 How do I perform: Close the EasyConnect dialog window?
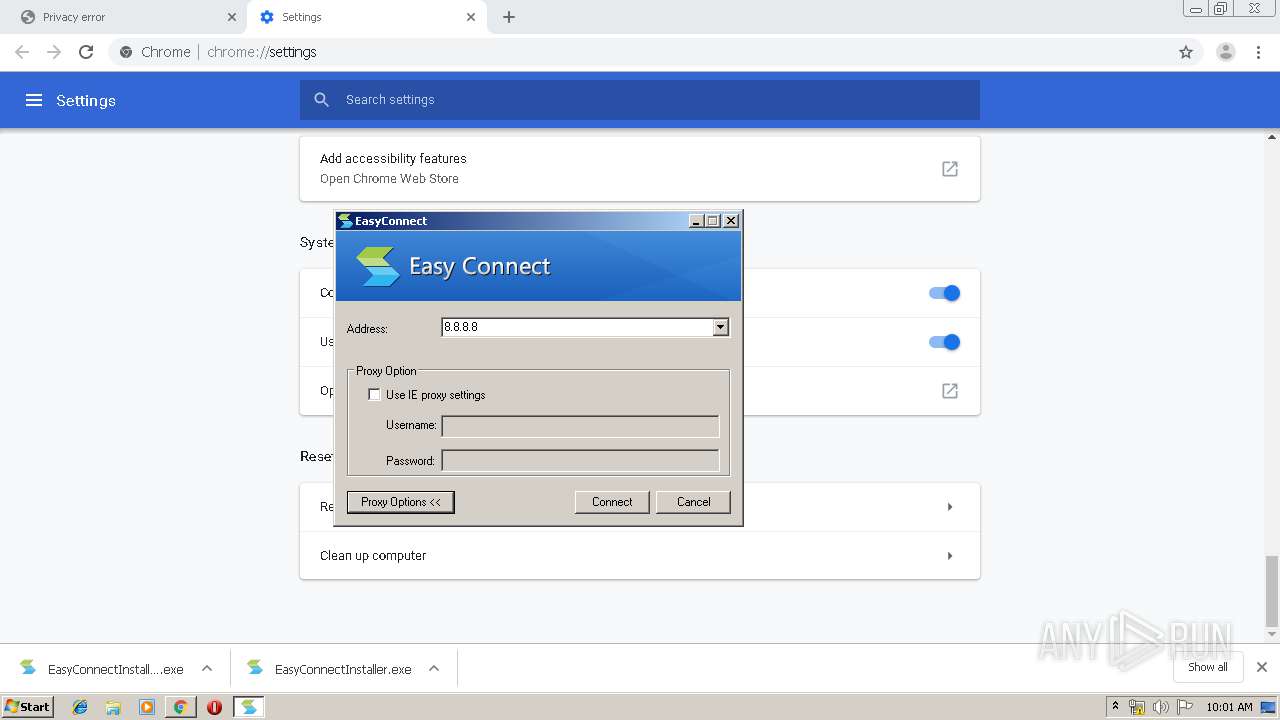[731, 221]
